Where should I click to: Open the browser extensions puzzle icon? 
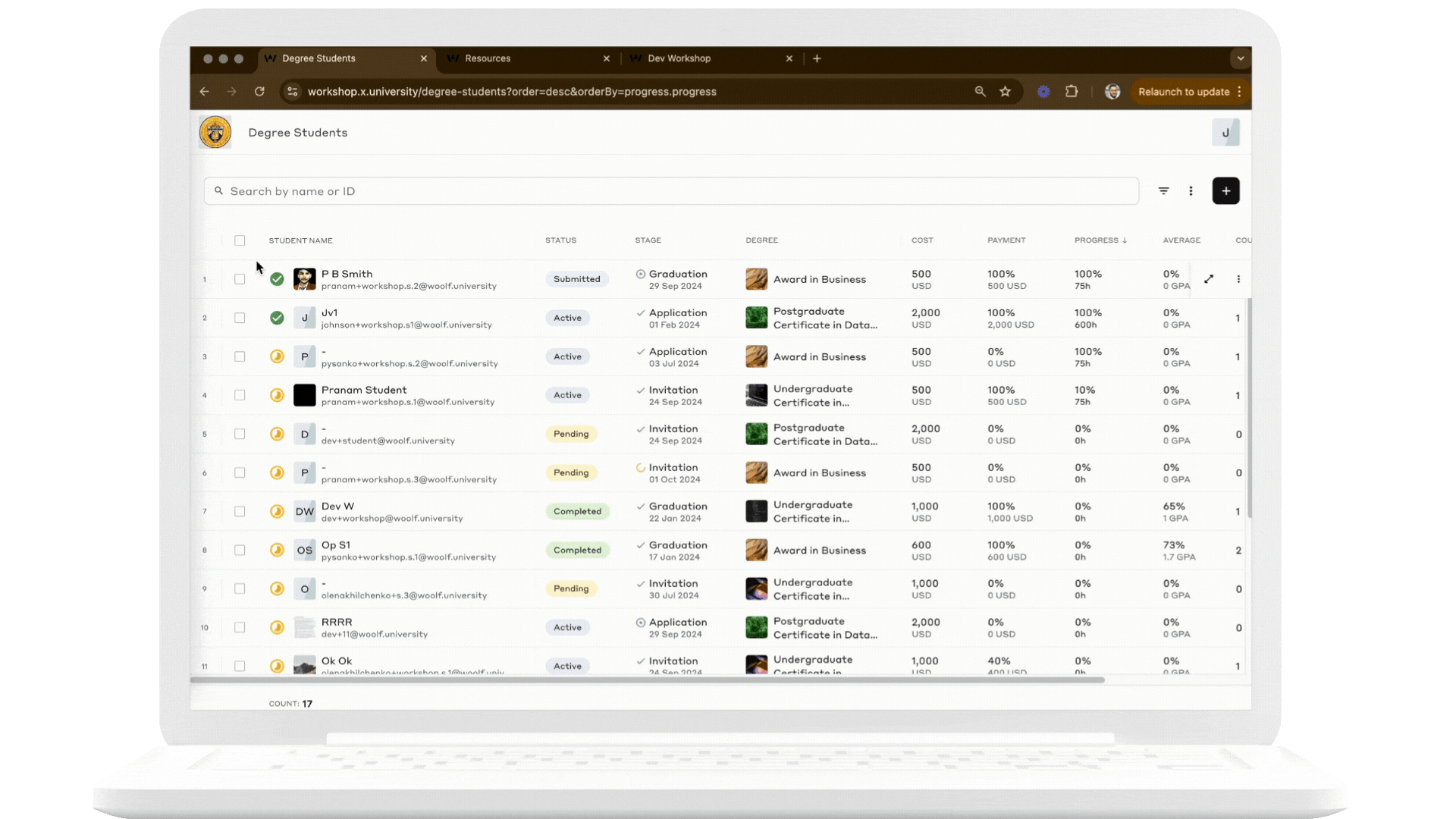click(x=1071, y=92)
